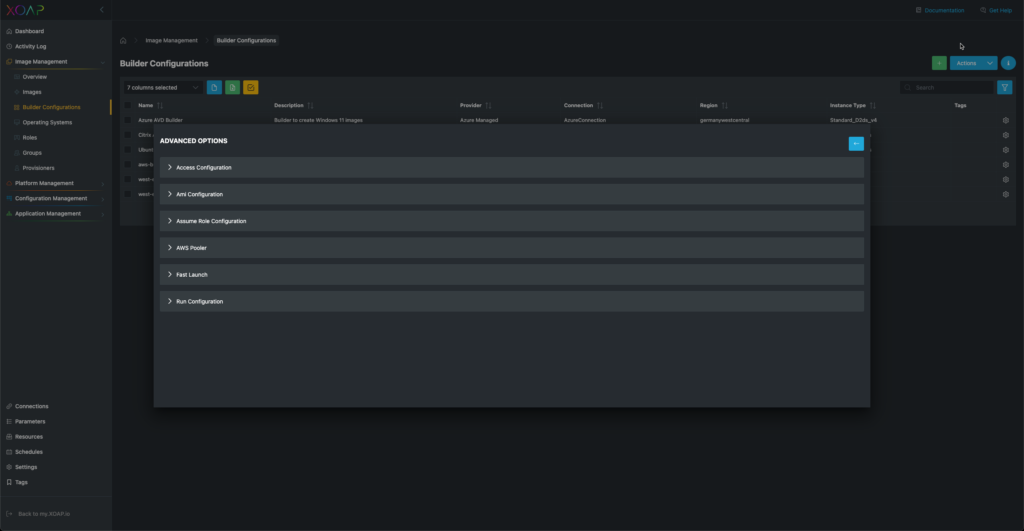Click the green plus add builder button
The width and height of the screenshot is (1024, 531).
pos(938,63)
